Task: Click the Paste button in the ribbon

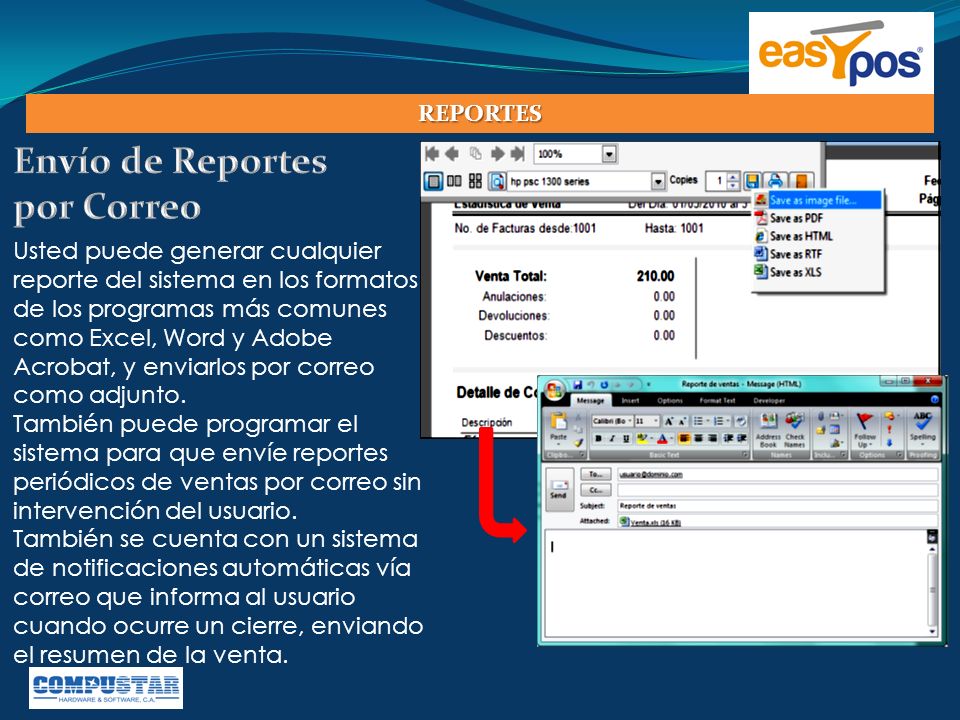Action: [x=558, y=428]
